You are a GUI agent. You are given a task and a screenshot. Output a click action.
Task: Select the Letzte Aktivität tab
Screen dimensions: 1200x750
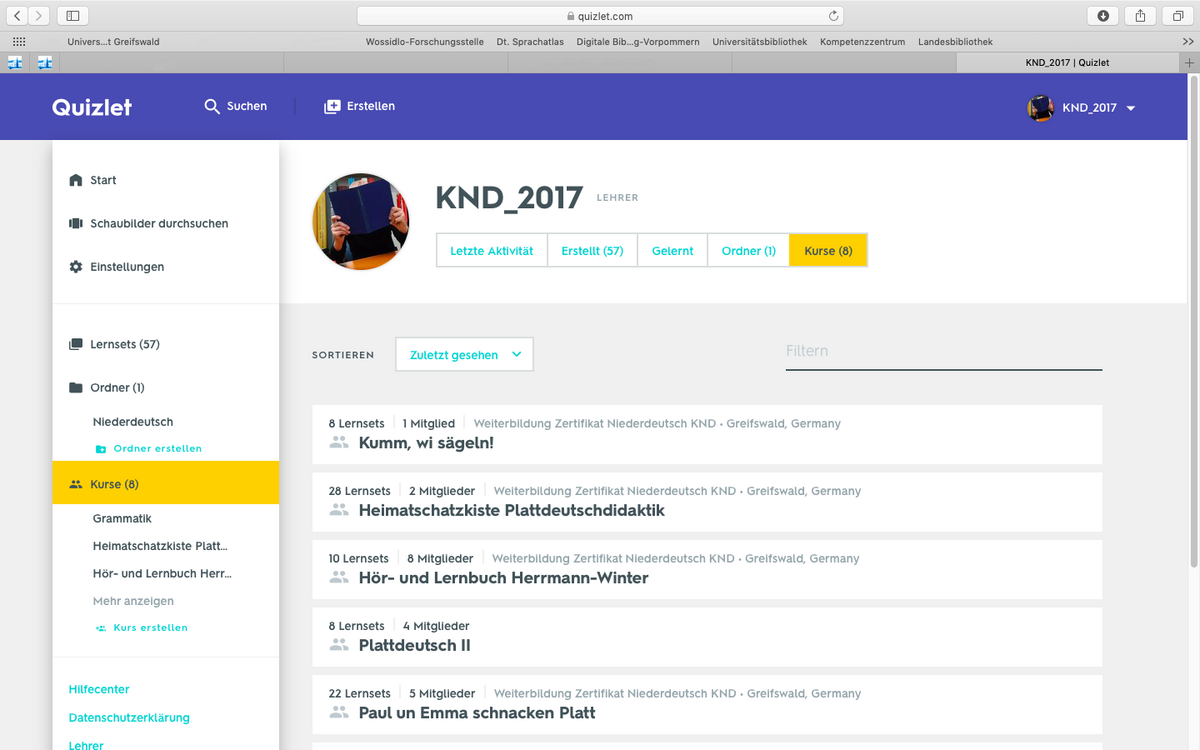[492, 251]
